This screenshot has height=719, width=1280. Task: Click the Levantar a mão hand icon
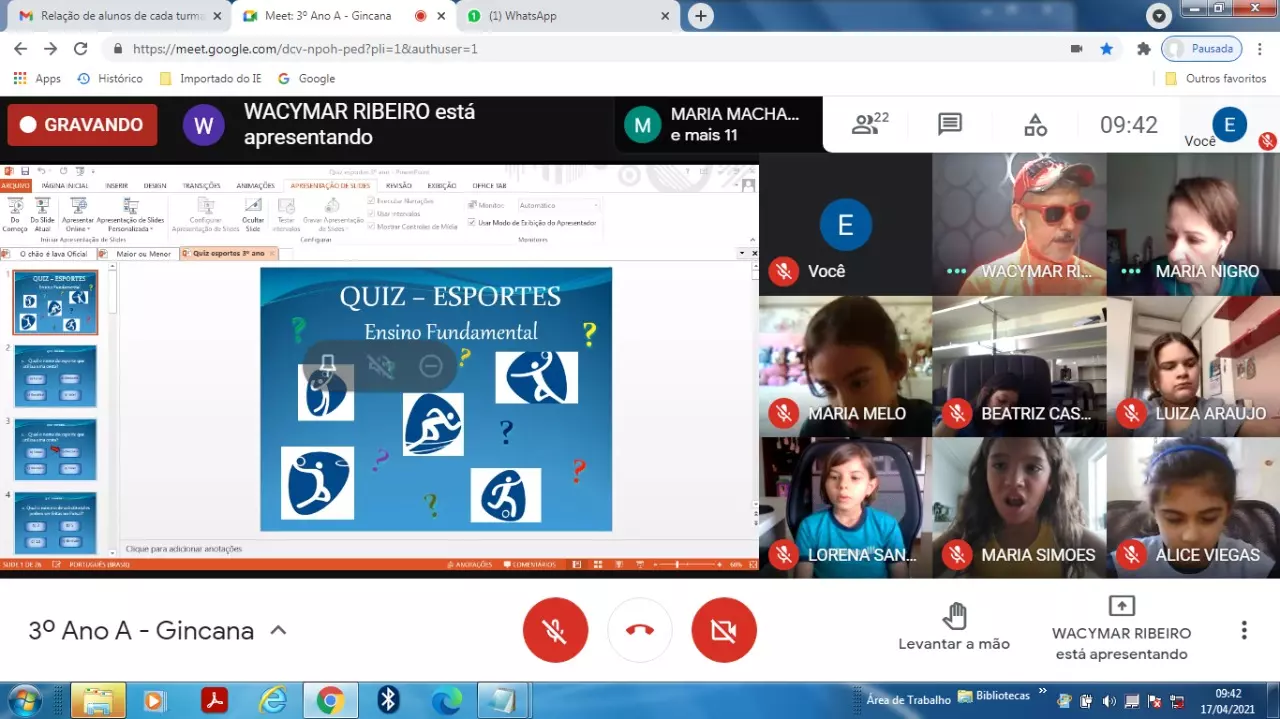pos(954,616)
